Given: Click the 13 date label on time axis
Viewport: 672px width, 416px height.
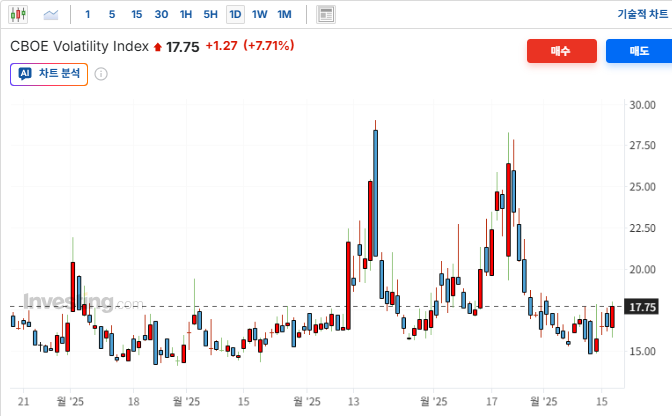Looking at the screenshot, I should pyautogui.click(x=354, y=401).
